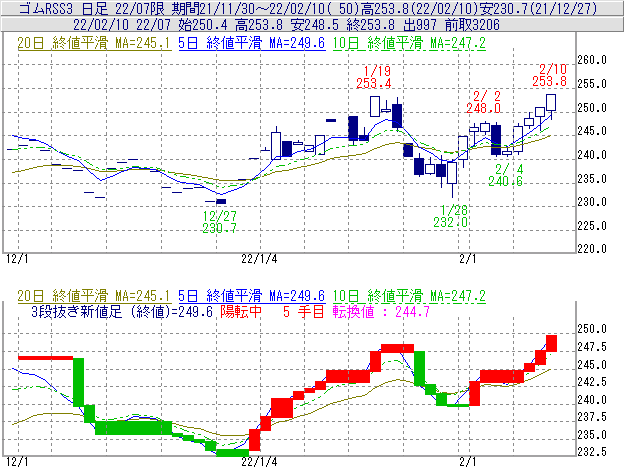Click the 2/10 253.8 high annotation
The height and width of the screenshot is (475, 624).
point(550,75)
